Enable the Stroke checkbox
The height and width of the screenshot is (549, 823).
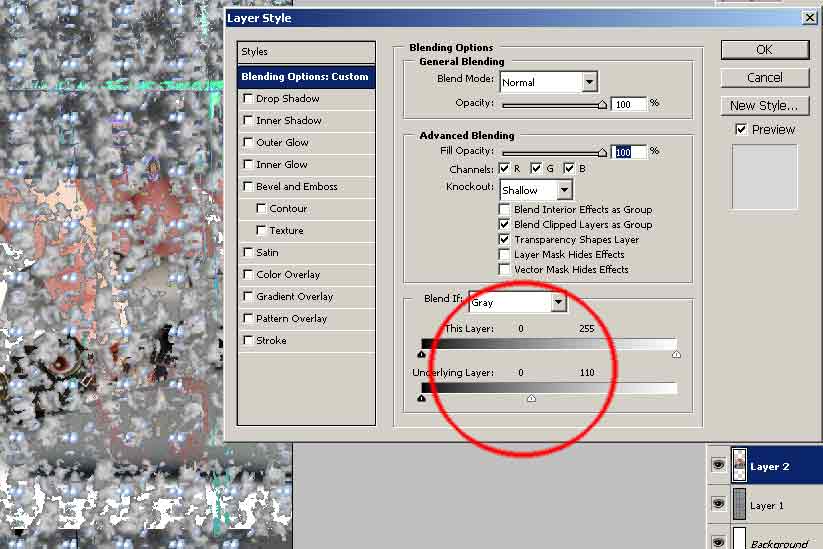point(248,341)
